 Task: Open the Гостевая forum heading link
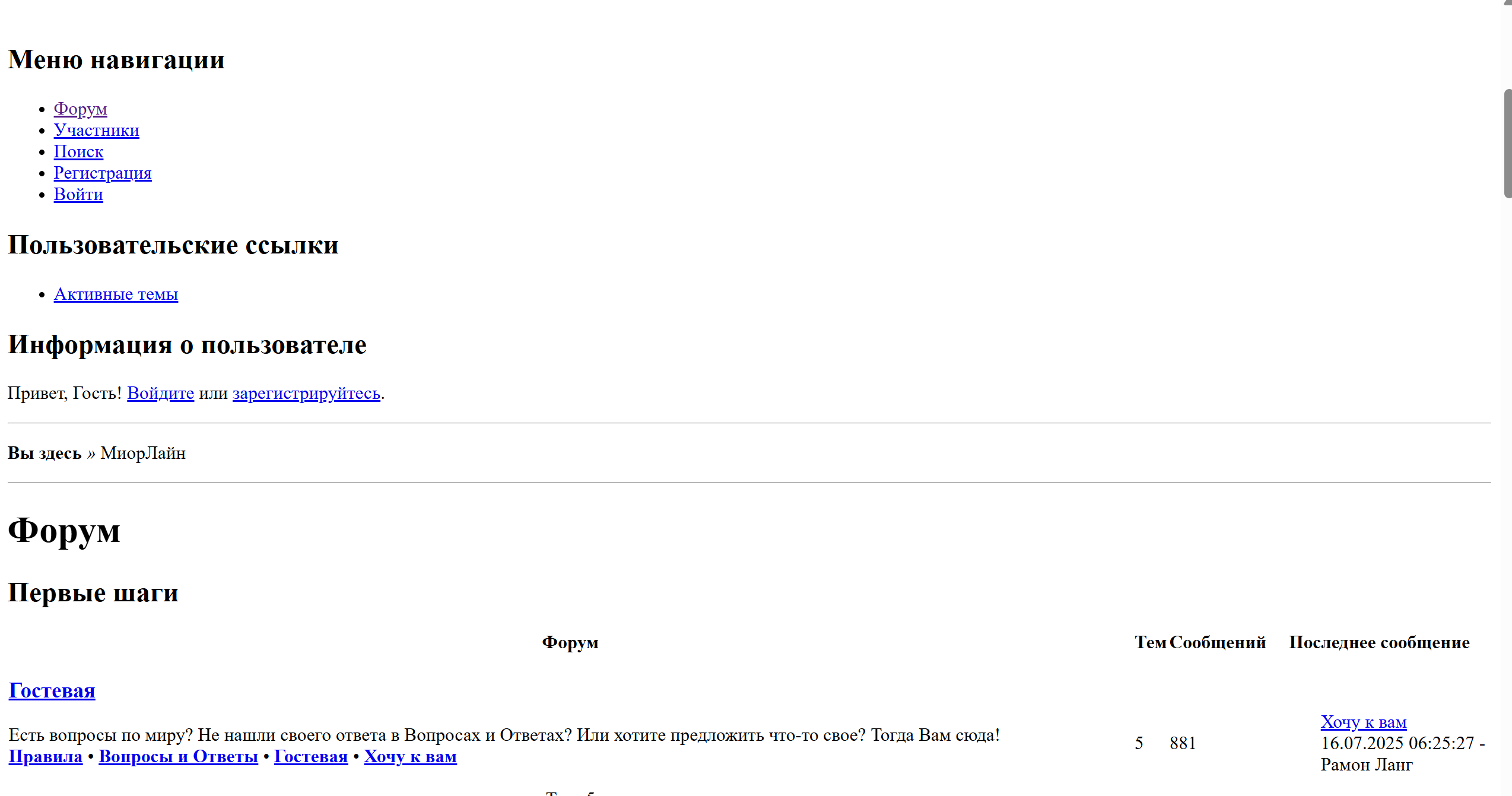click(52, 691)
